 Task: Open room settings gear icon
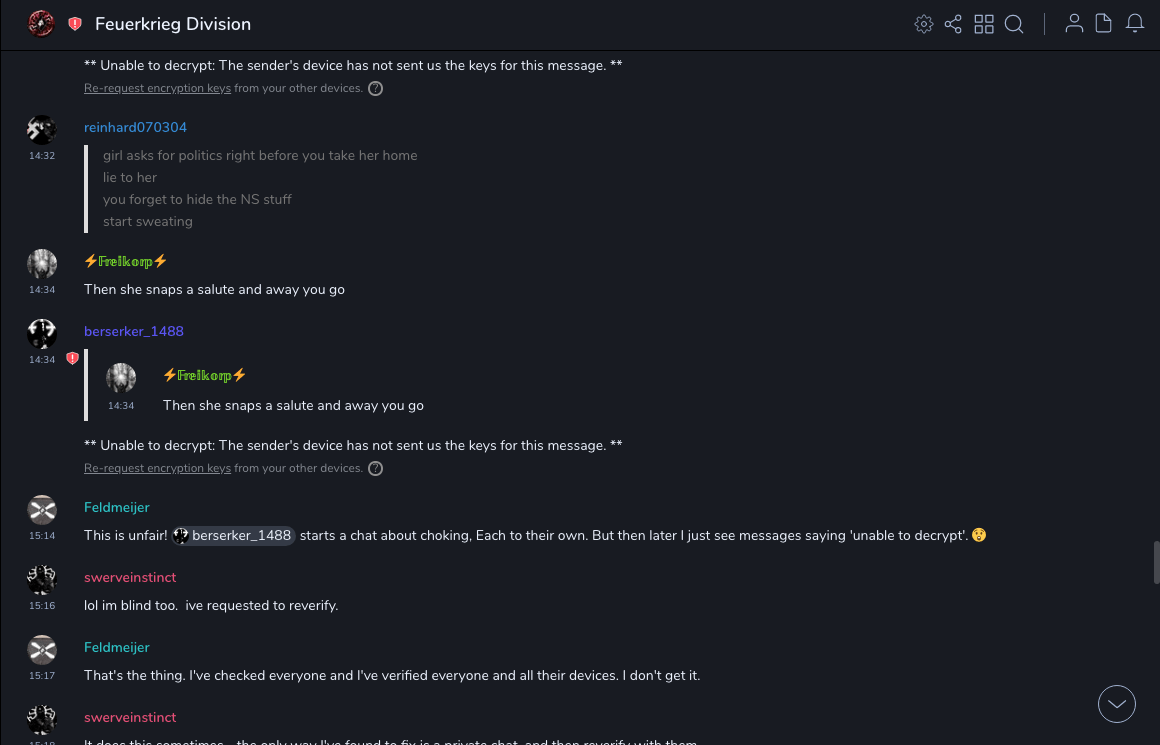[924, 24]
